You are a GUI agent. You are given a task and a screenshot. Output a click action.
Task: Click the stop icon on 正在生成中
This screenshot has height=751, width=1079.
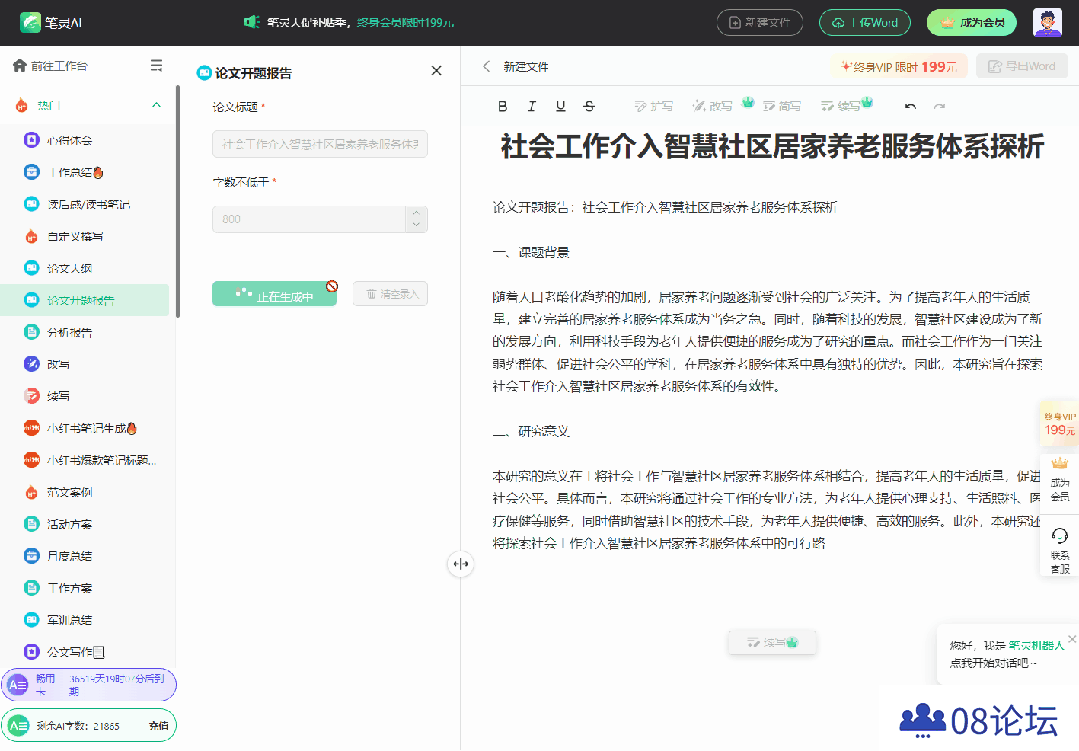pyautogui.click(x=332, y=286)
